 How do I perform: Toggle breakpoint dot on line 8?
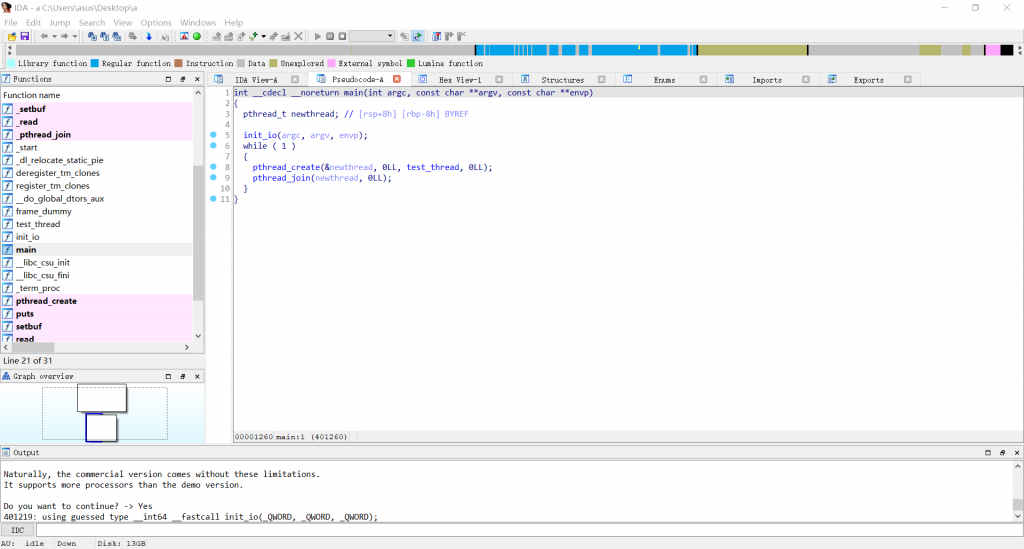coord(214,167)
